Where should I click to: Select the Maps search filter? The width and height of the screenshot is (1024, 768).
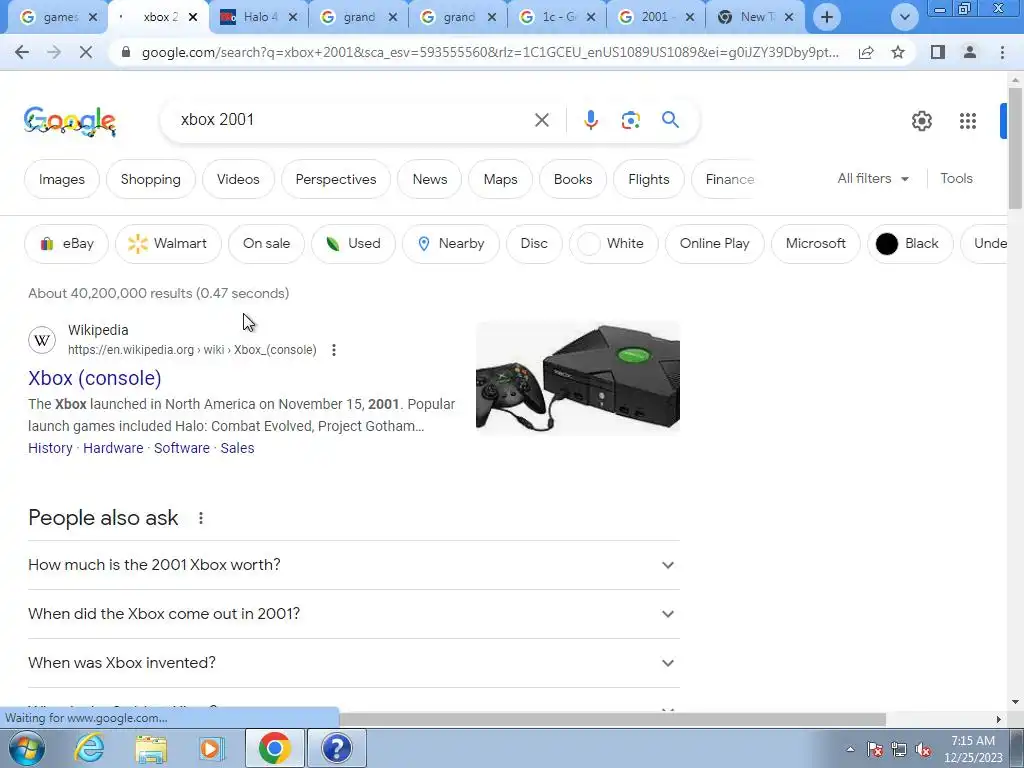[500, 179]
